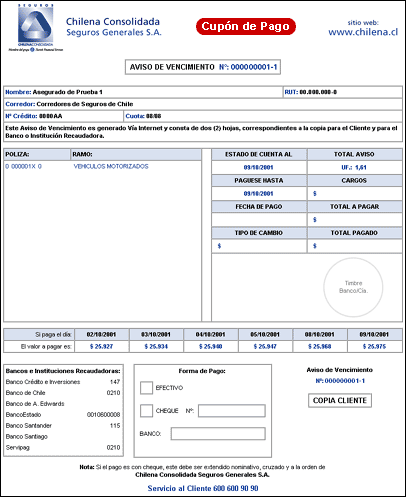
Task: Click the date 02/10/2001 column header
Action: (101, 334)
